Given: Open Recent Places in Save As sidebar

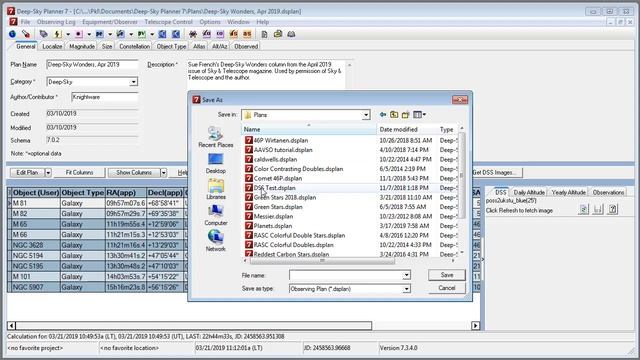Looking at the screenshot, I should [216, 137].
